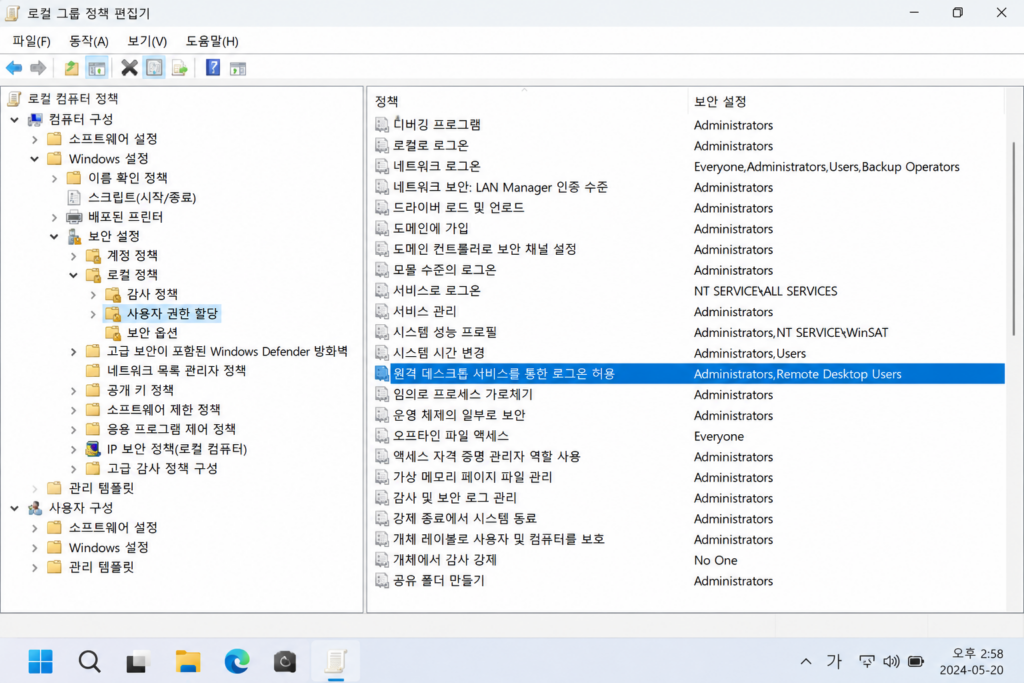Screen dimensions: 1024x683
Task: Collapse the 로컬 정책 node
Action: pos(74,275)
